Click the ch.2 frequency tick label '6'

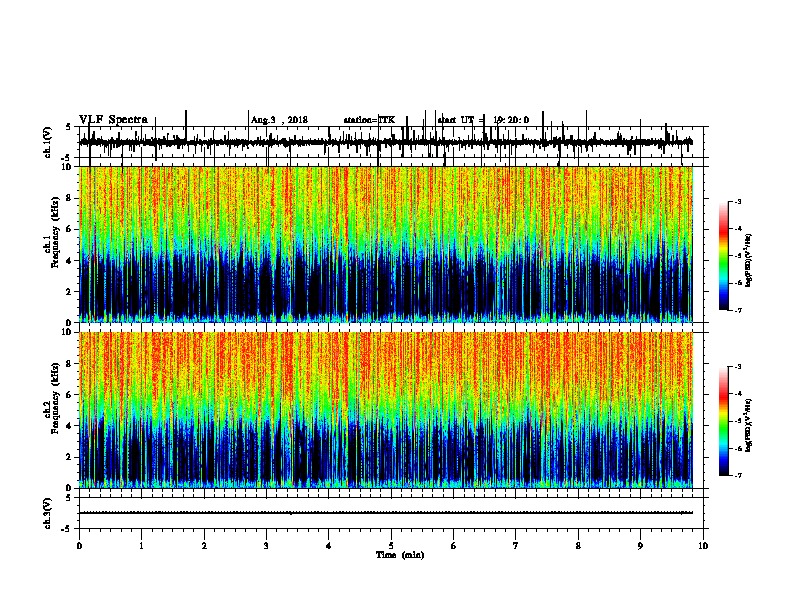70,395
